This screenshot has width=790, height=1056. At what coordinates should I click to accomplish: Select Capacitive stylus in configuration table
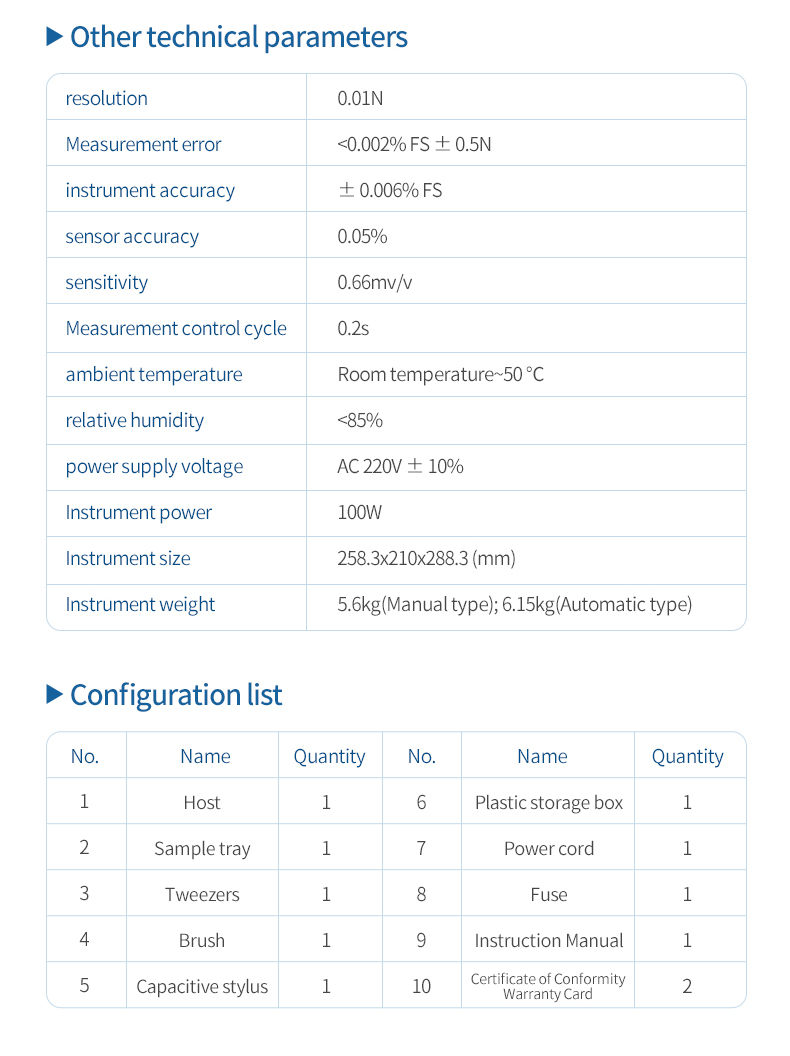(x=202, y=986)
